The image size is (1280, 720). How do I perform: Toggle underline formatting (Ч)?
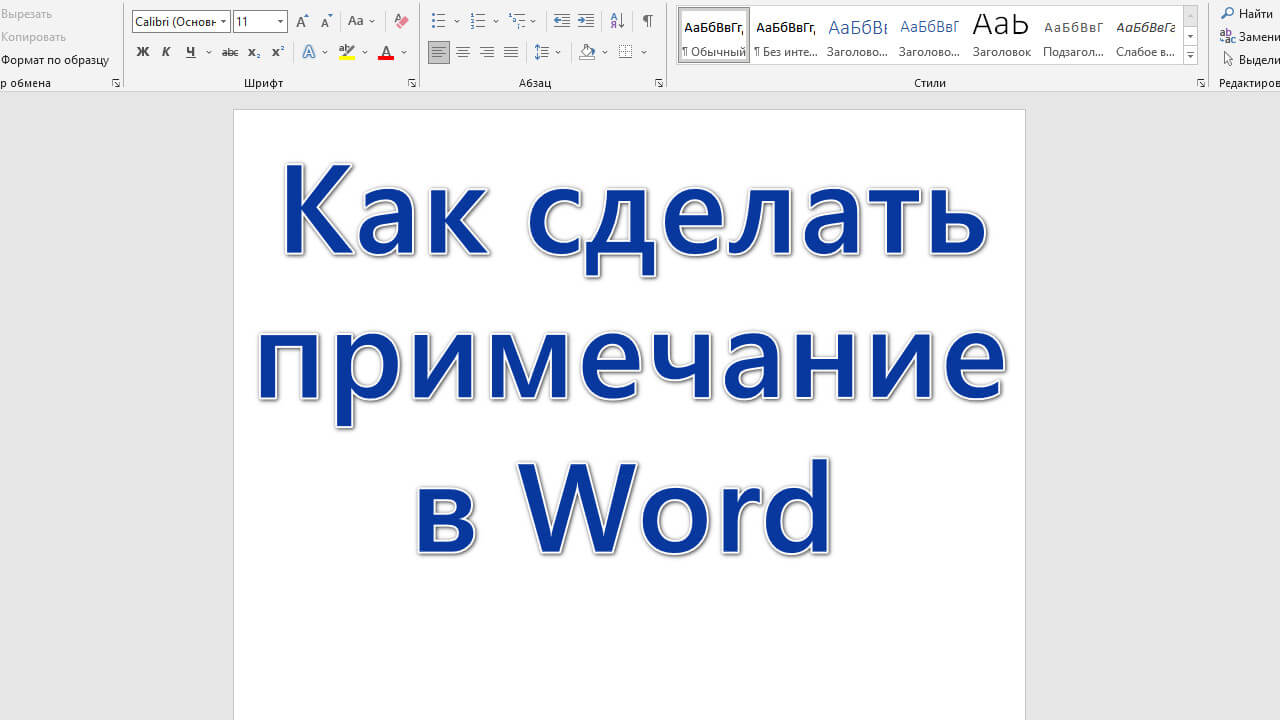(x=190, y=52)
